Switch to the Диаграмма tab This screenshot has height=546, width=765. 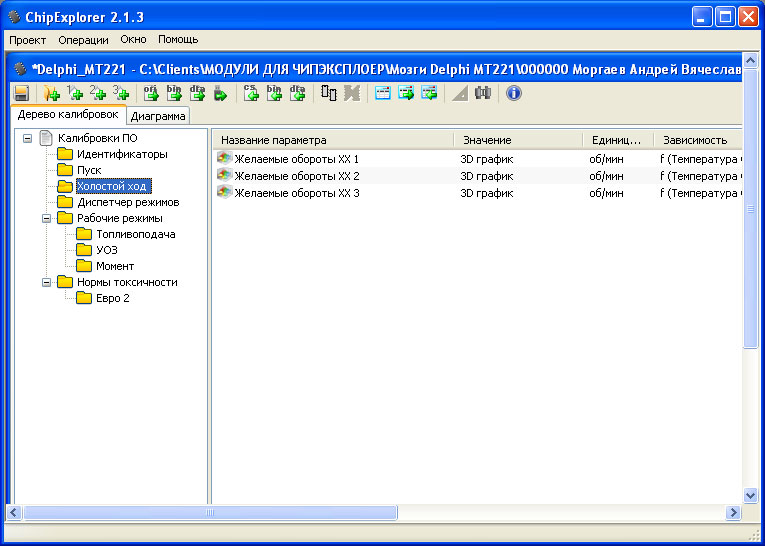[157, 116]
